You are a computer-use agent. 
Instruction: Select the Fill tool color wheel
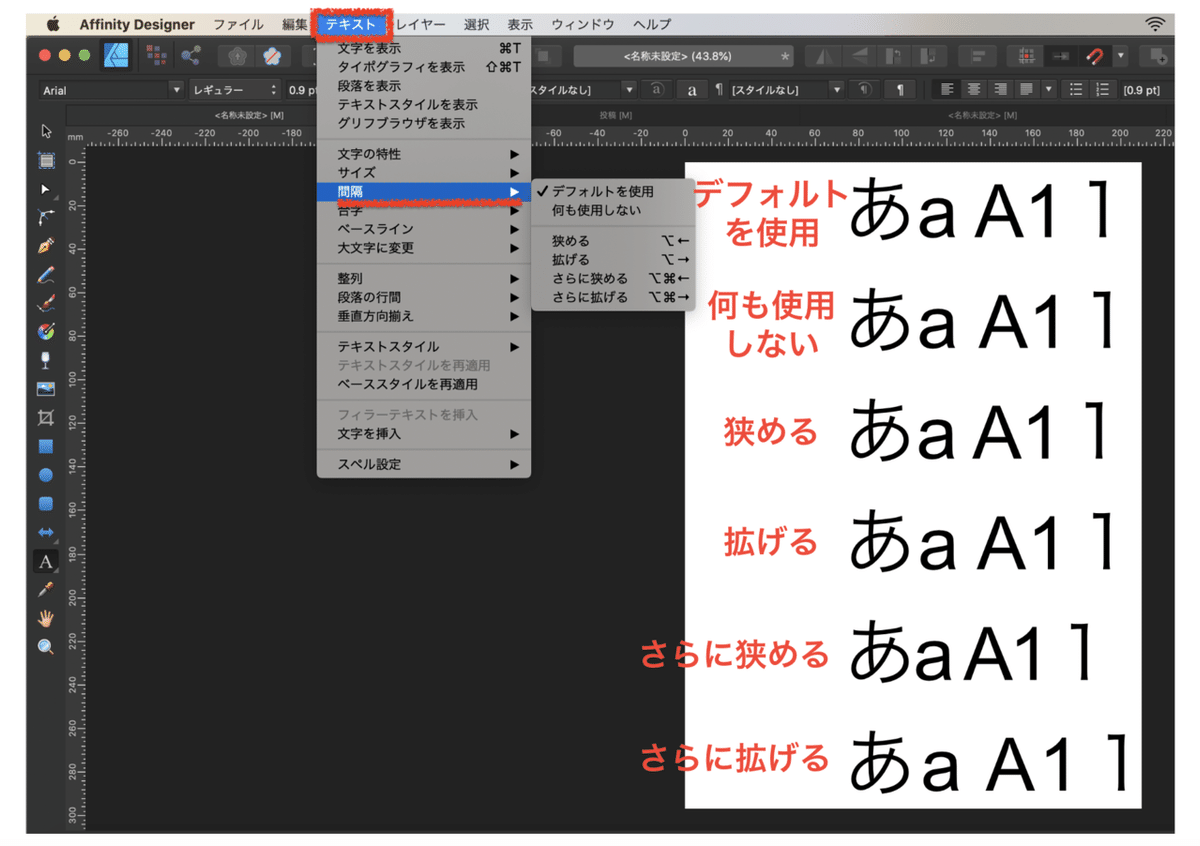(x=46, y=332)
